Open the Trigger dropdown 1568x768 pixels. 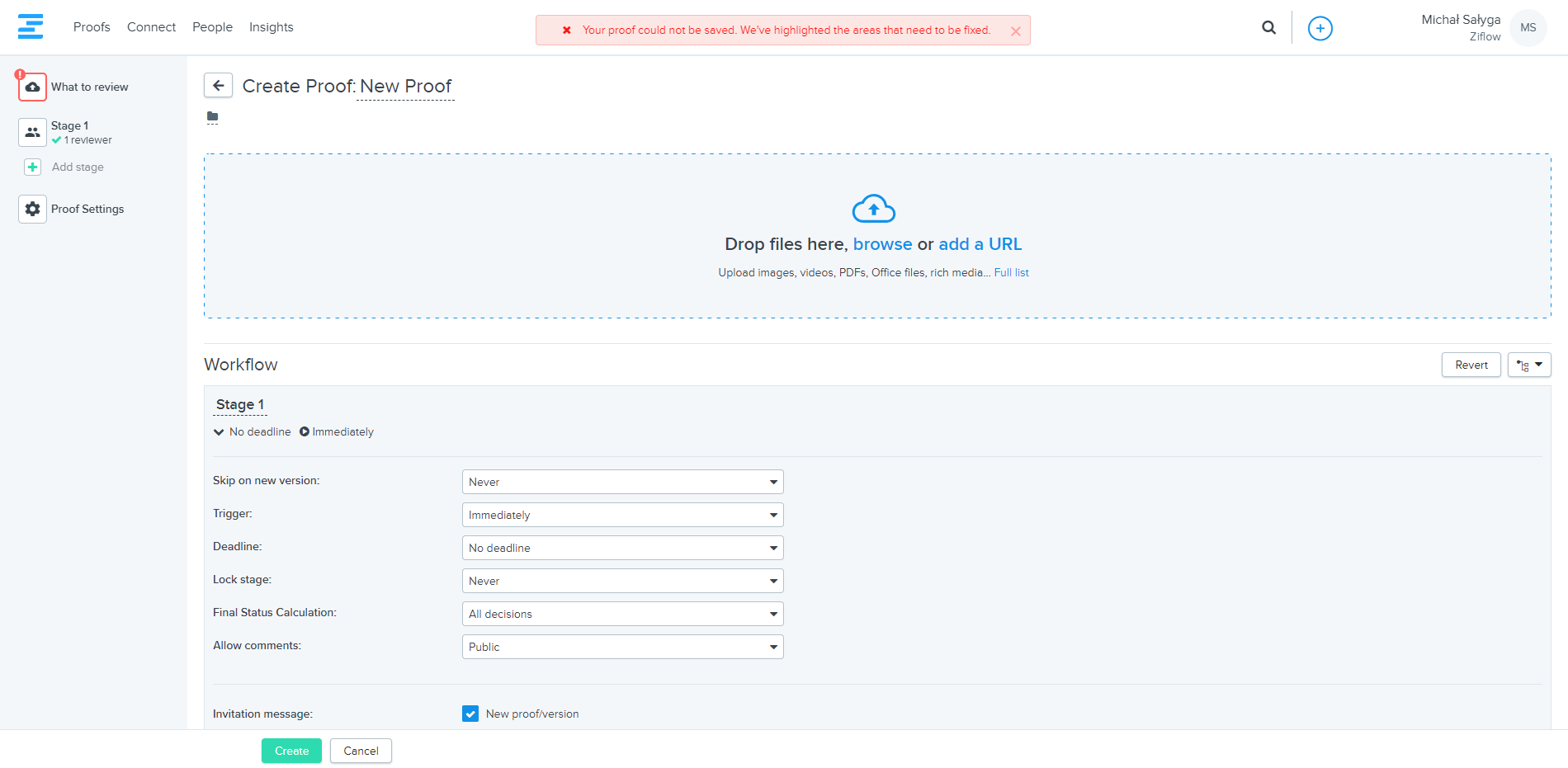[x=622, y=515]
